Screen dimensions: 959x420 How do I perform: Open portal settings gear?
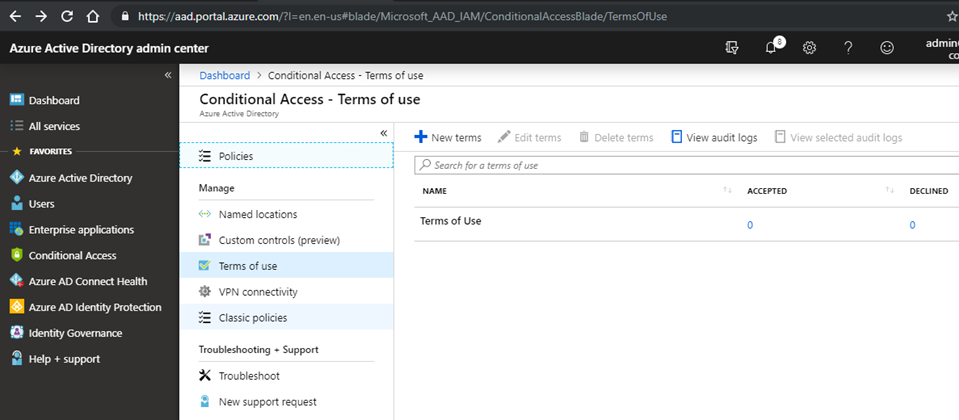[809, 48]
